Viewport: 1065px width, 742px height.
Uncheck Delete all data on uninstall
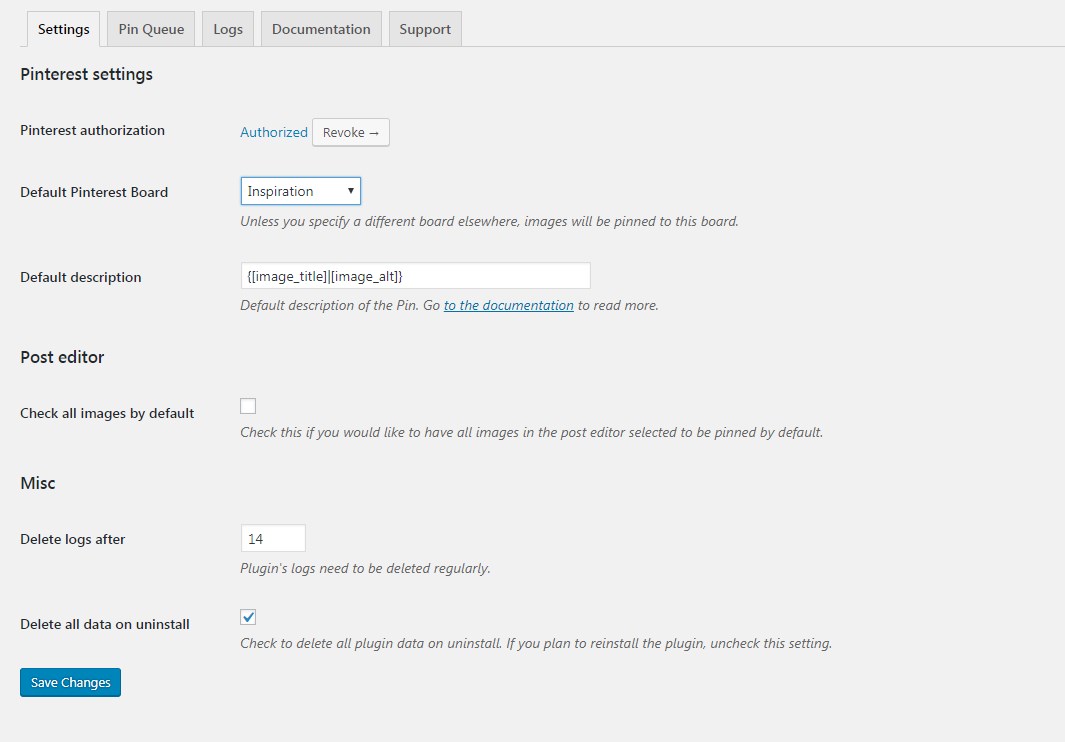248,617
